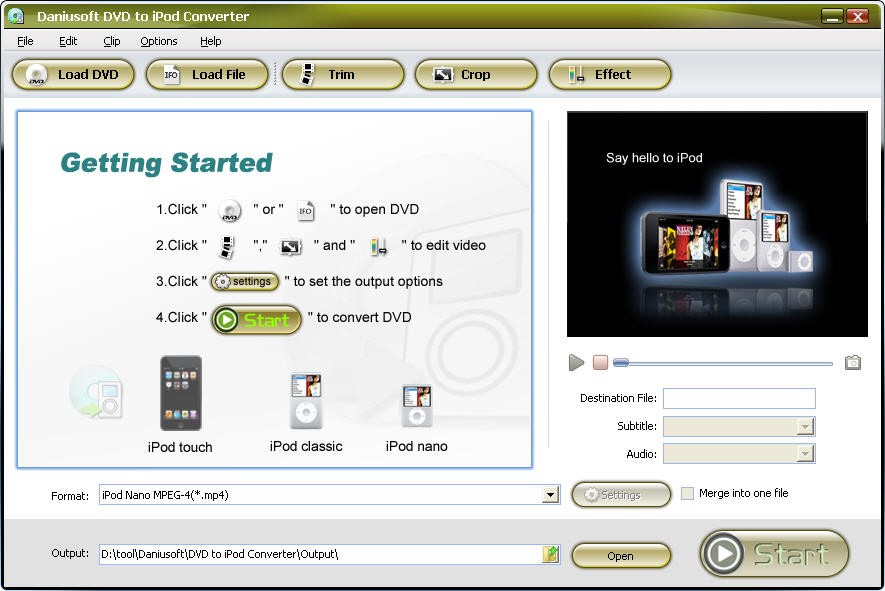Click the trim filmstrip icon in step 2
The width and height of the screenshot is (885, 591).
point(227,247)
